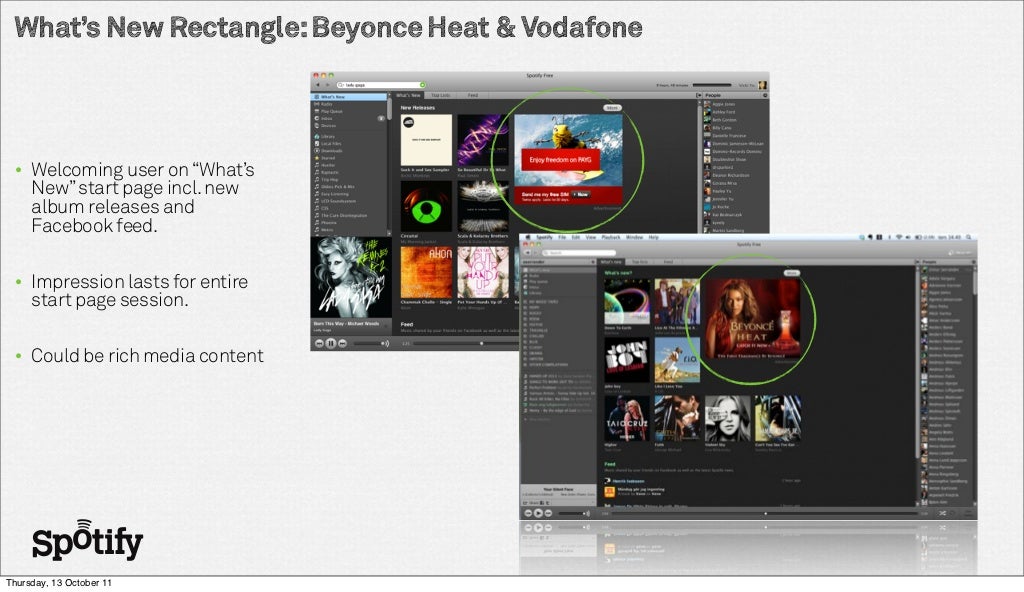Screen dimensions: 1024x592
Task: Start playback in front Spotify window
Action: click(538, 514)
